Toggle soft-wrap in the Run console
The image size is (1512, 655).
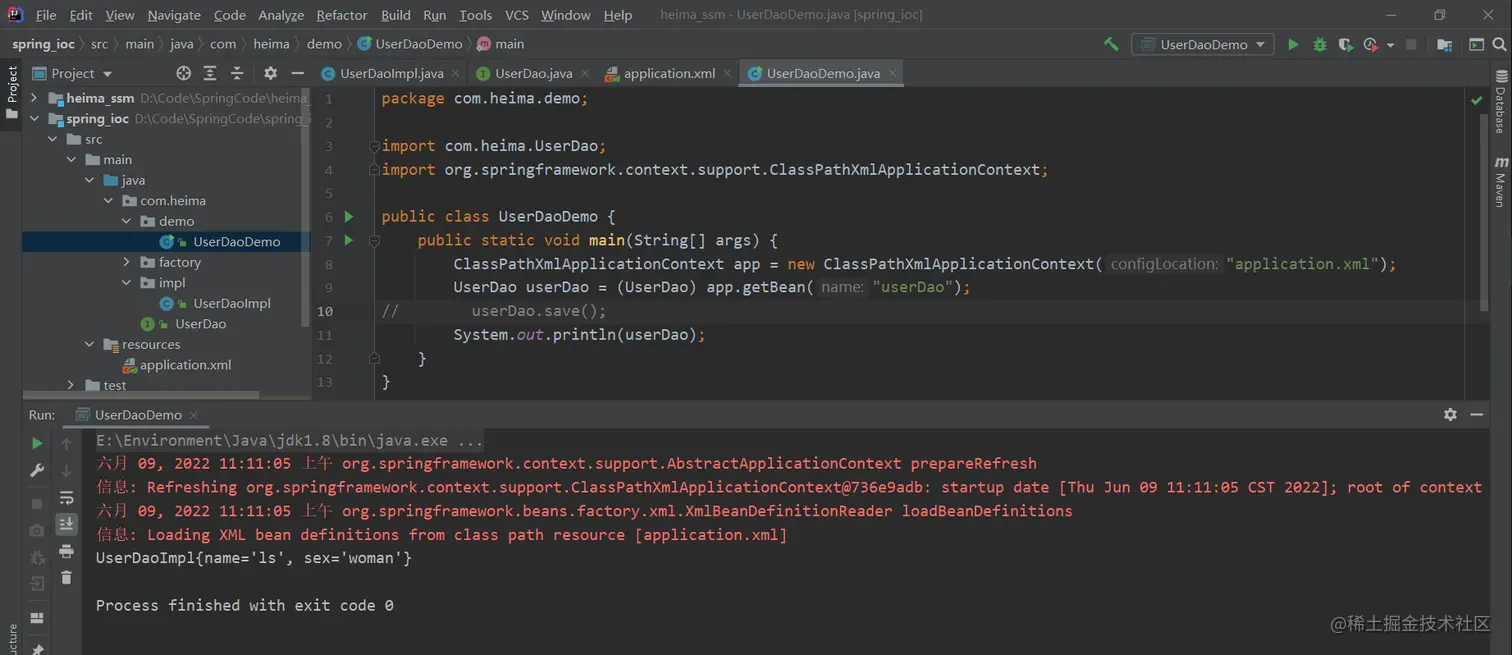point(66,497)
